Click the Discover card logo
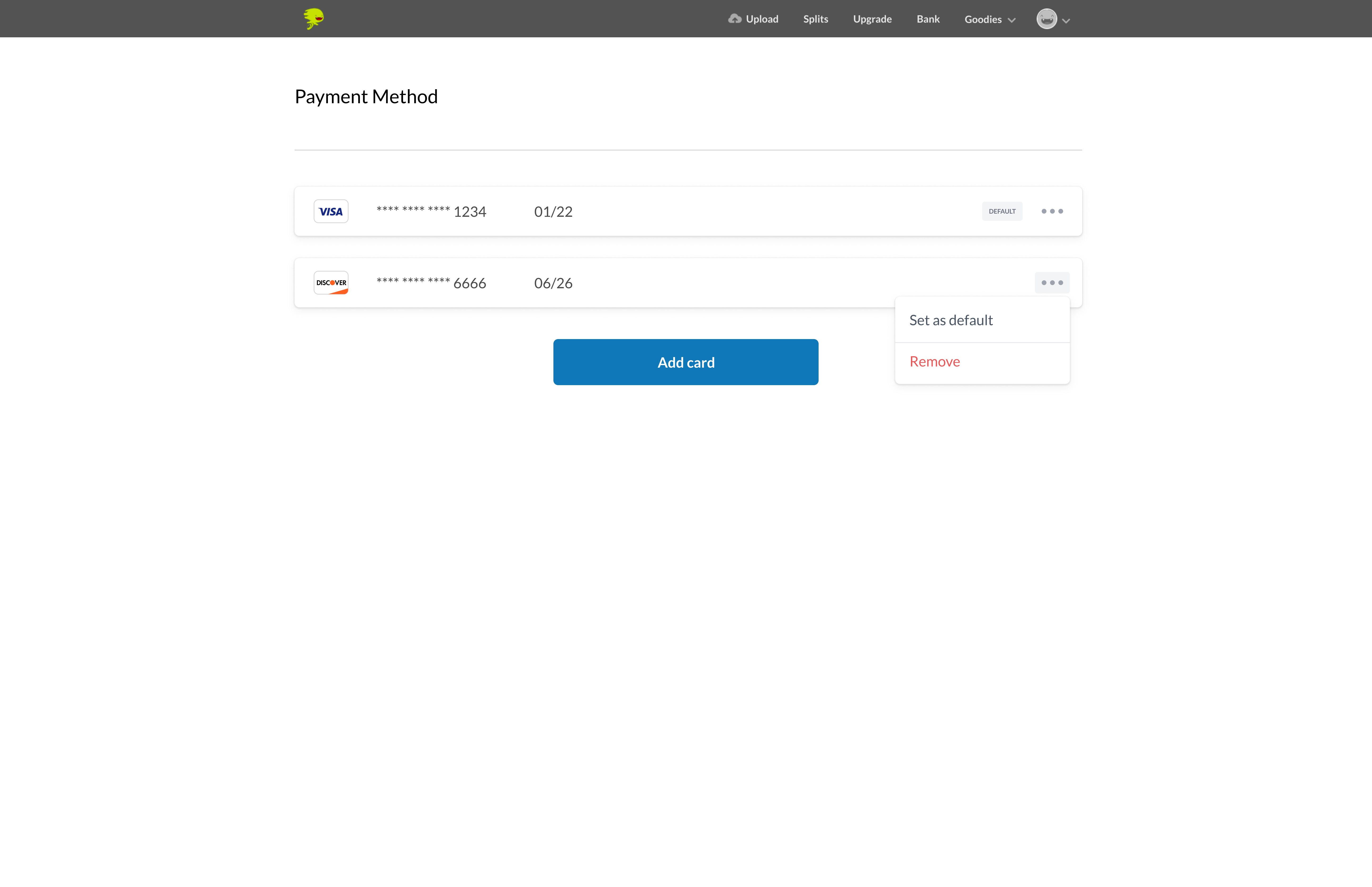1372x887 pixels. pyautogui.click(x=331, y=283)
